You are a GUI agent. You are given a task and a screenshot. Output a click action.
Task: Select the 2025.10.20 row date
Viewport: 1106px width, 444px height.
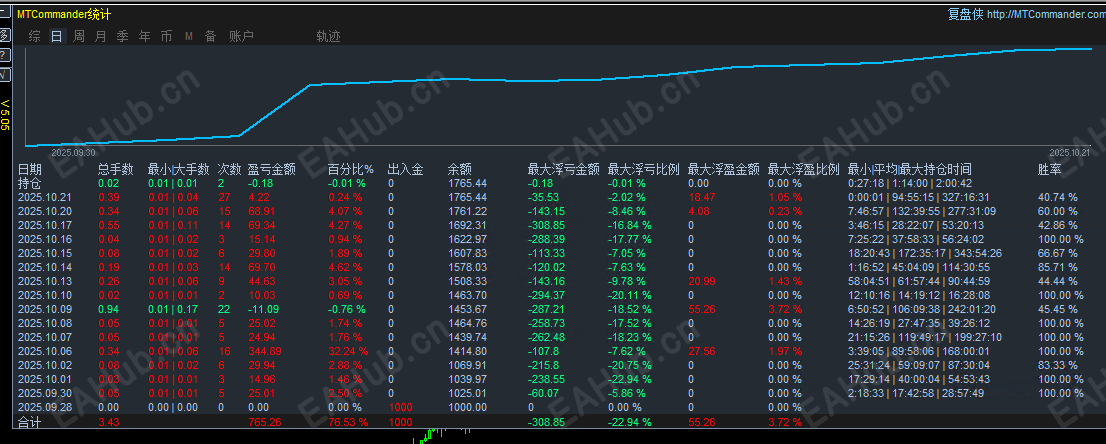(44, 211)
